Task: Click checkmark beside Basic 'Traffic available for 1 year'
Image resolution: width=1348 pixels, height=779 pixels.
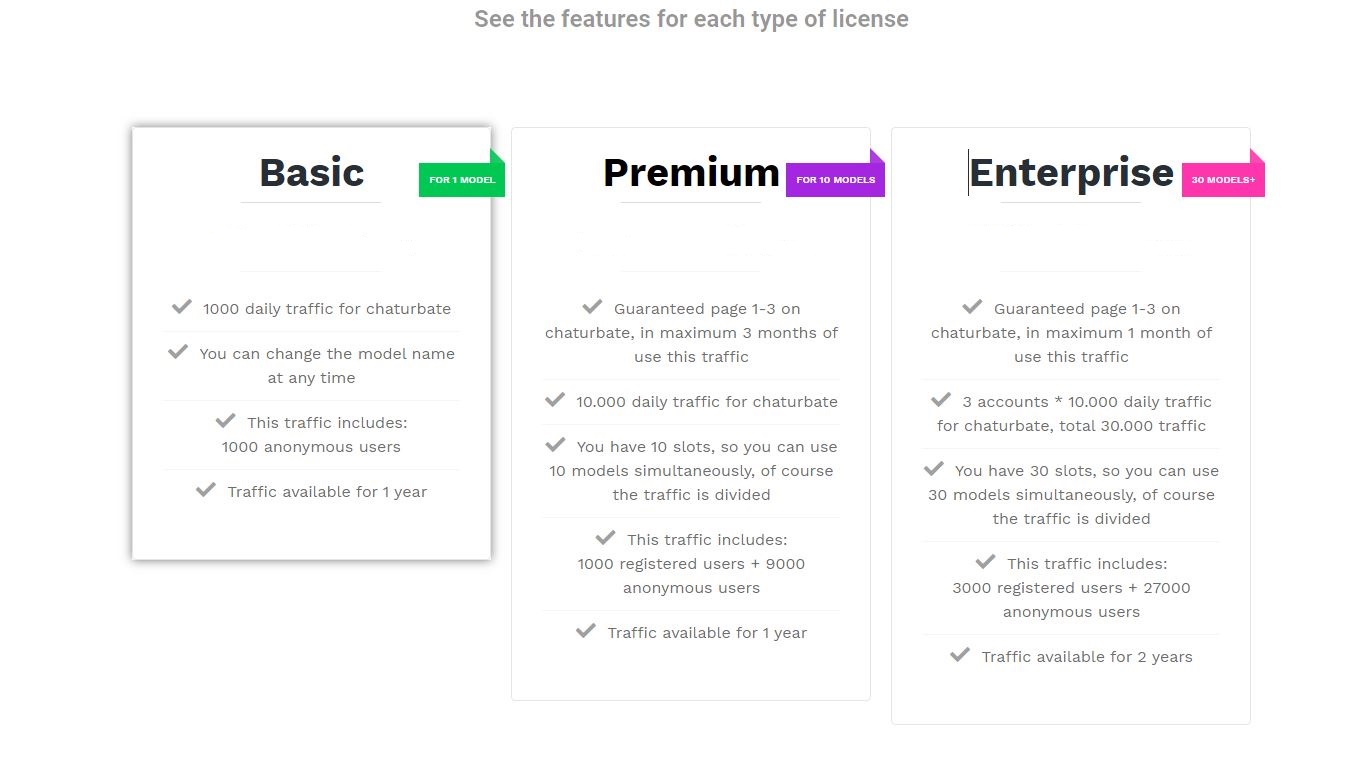Action: pyautogui.click(x=206, y=490)
